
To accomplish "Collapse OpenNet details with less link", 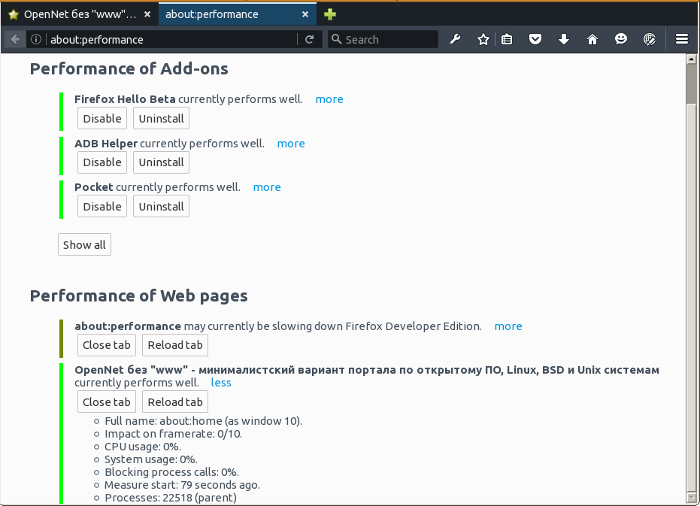I will 221,383.
